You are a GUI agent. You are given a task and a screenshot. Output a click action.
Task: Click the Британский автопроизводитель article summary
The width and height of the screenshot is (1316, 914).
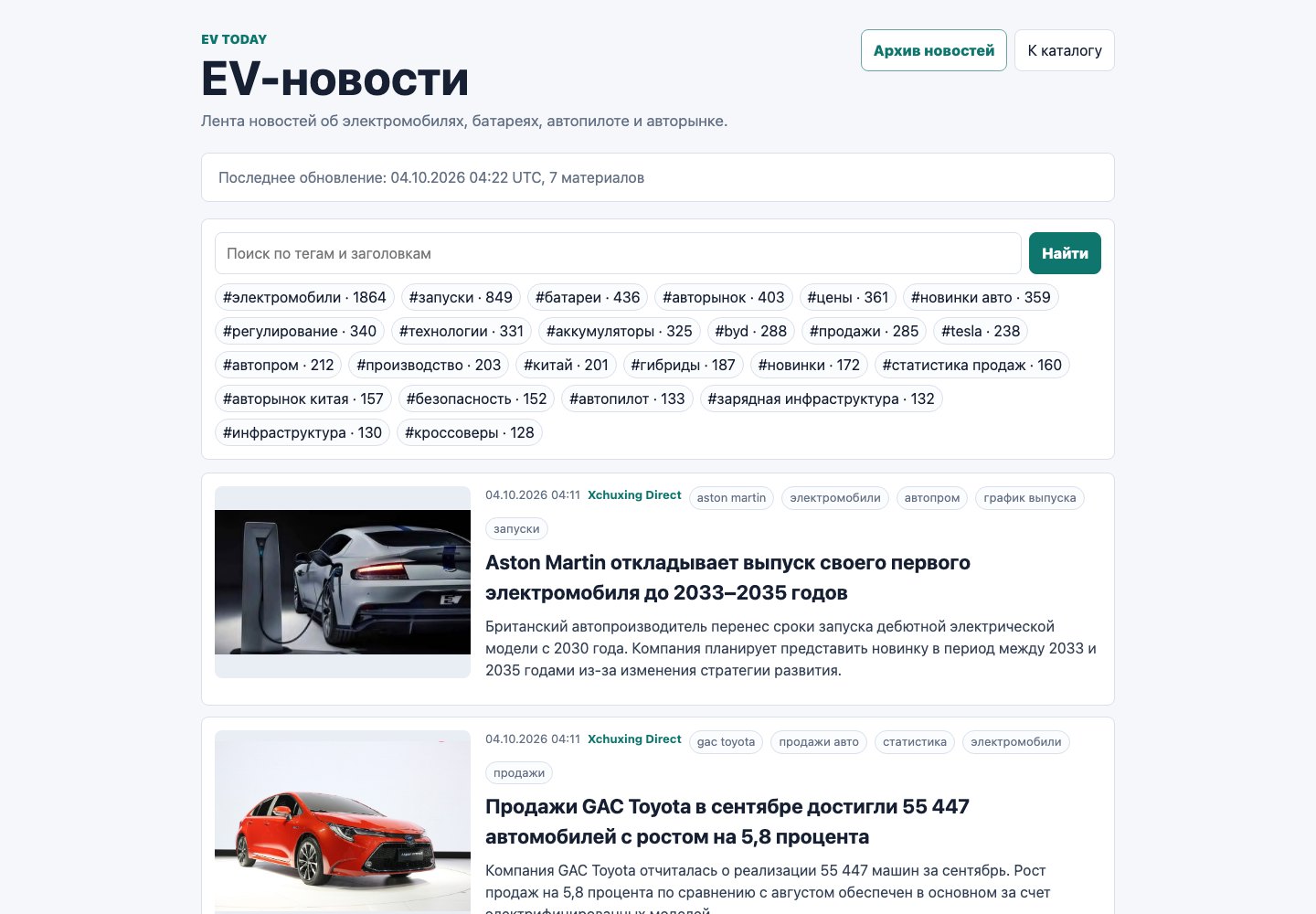(791, 648)
